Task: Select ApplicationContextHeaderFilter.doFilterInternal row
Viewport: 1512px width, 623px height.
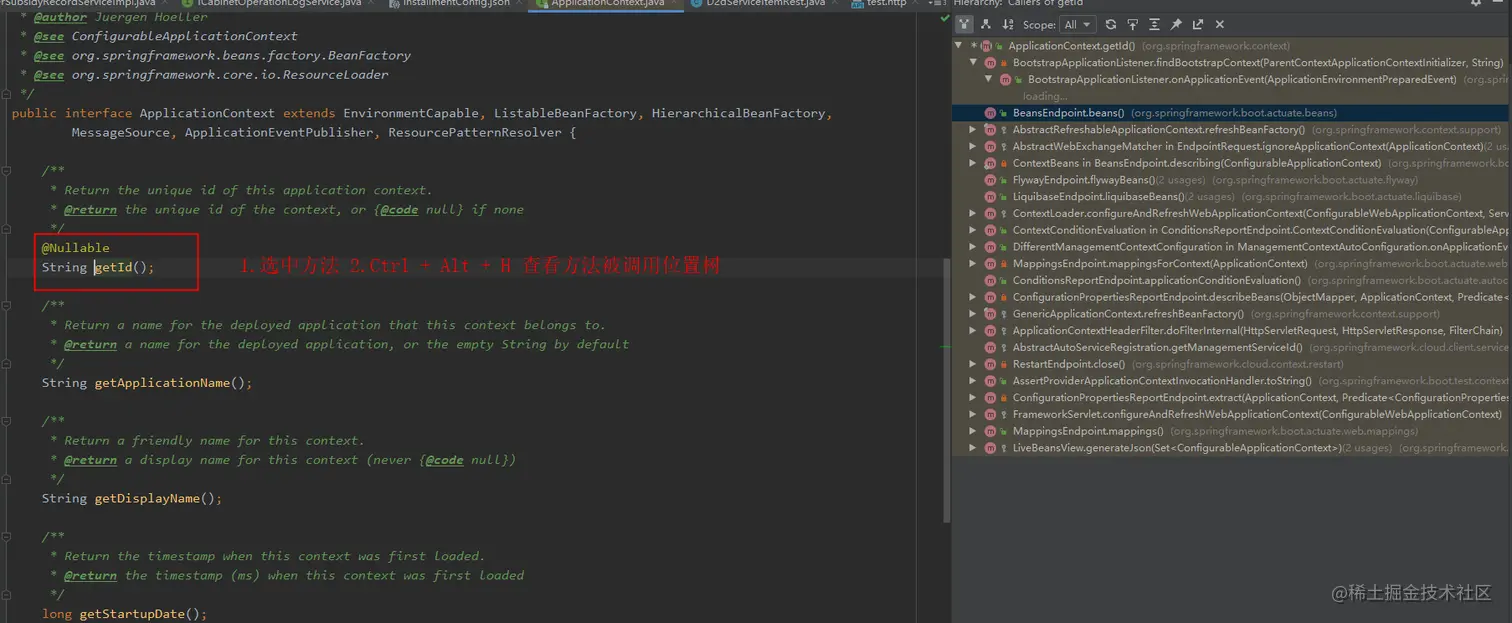Action: click(1231, 330)
